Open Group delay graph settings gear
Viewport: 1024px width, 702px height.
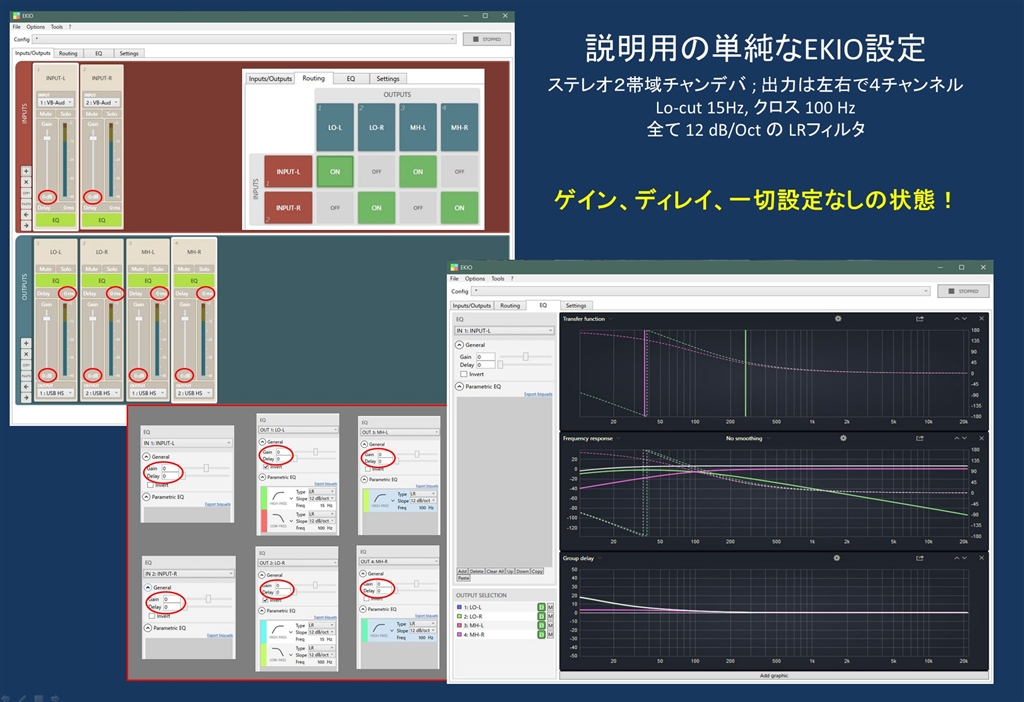(837, 558)
